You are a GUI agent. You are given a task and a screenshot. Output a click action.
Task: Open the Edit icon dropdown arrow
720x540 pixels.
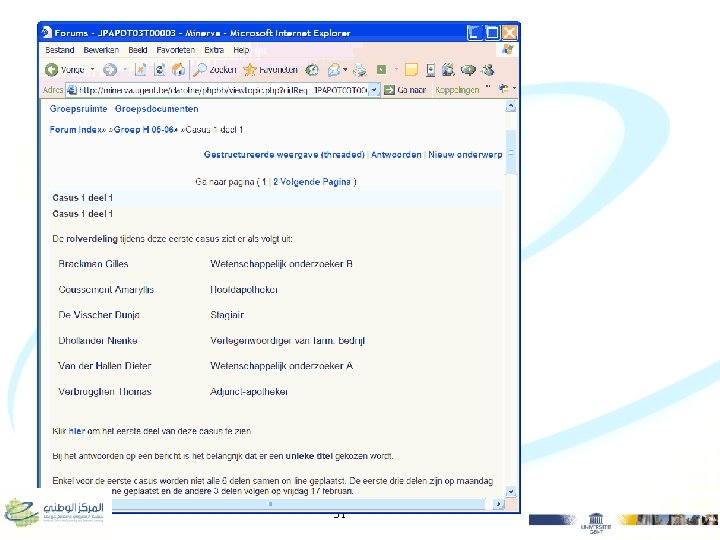396,70
